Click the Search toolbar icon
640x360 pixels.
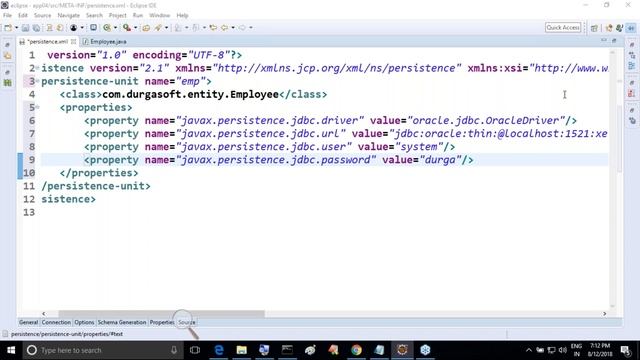158,28
